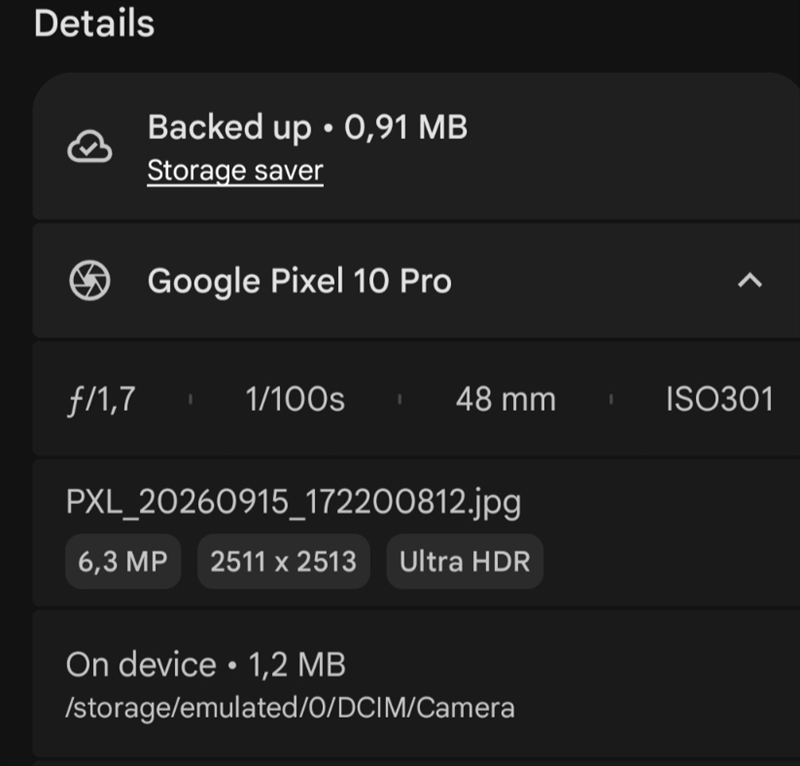
Task: Click the camera aperture shutter icon
Action: point(89,281)
